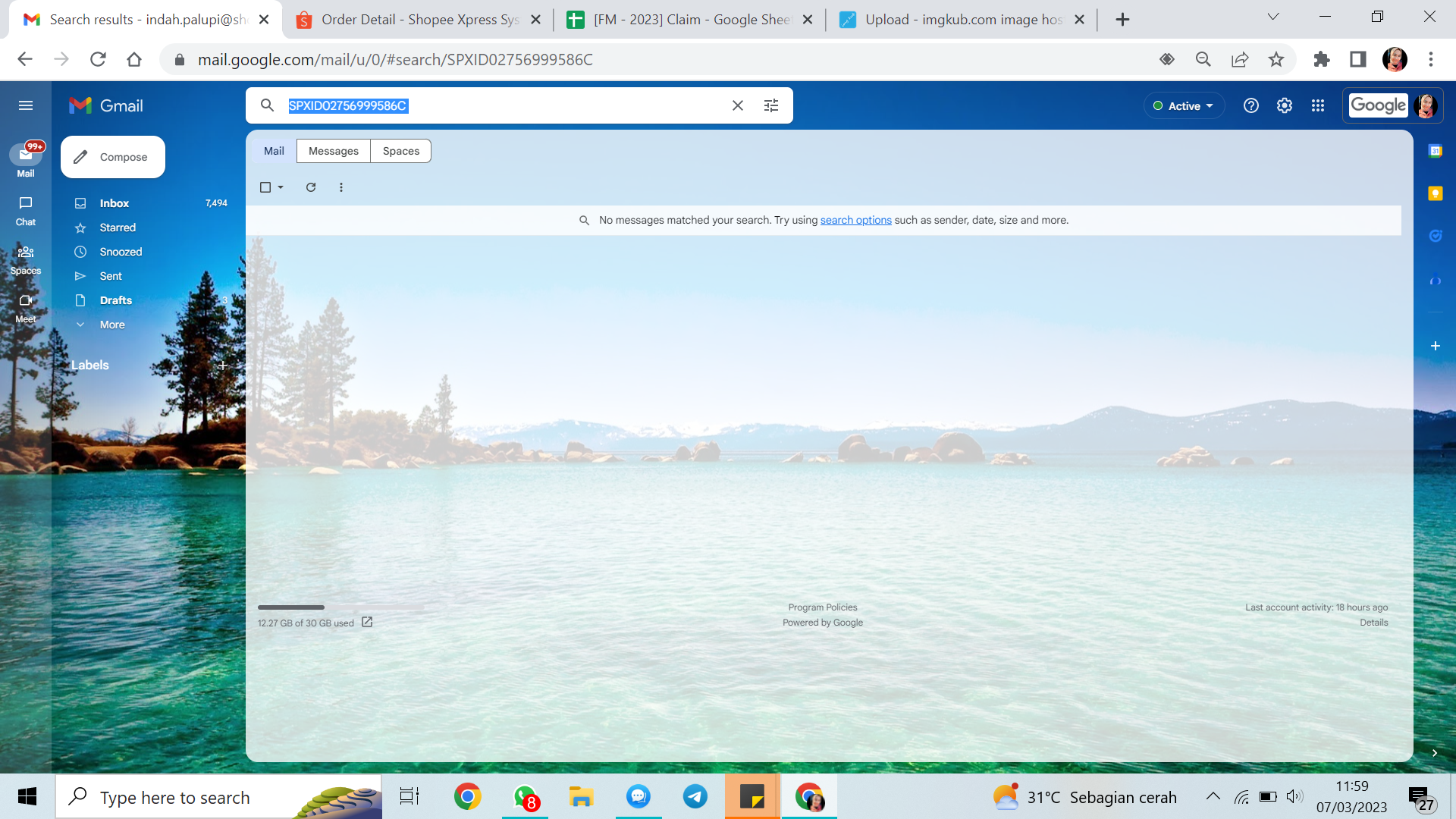
Task: Open account activity Details link
Action: (x=1373, y=623)
